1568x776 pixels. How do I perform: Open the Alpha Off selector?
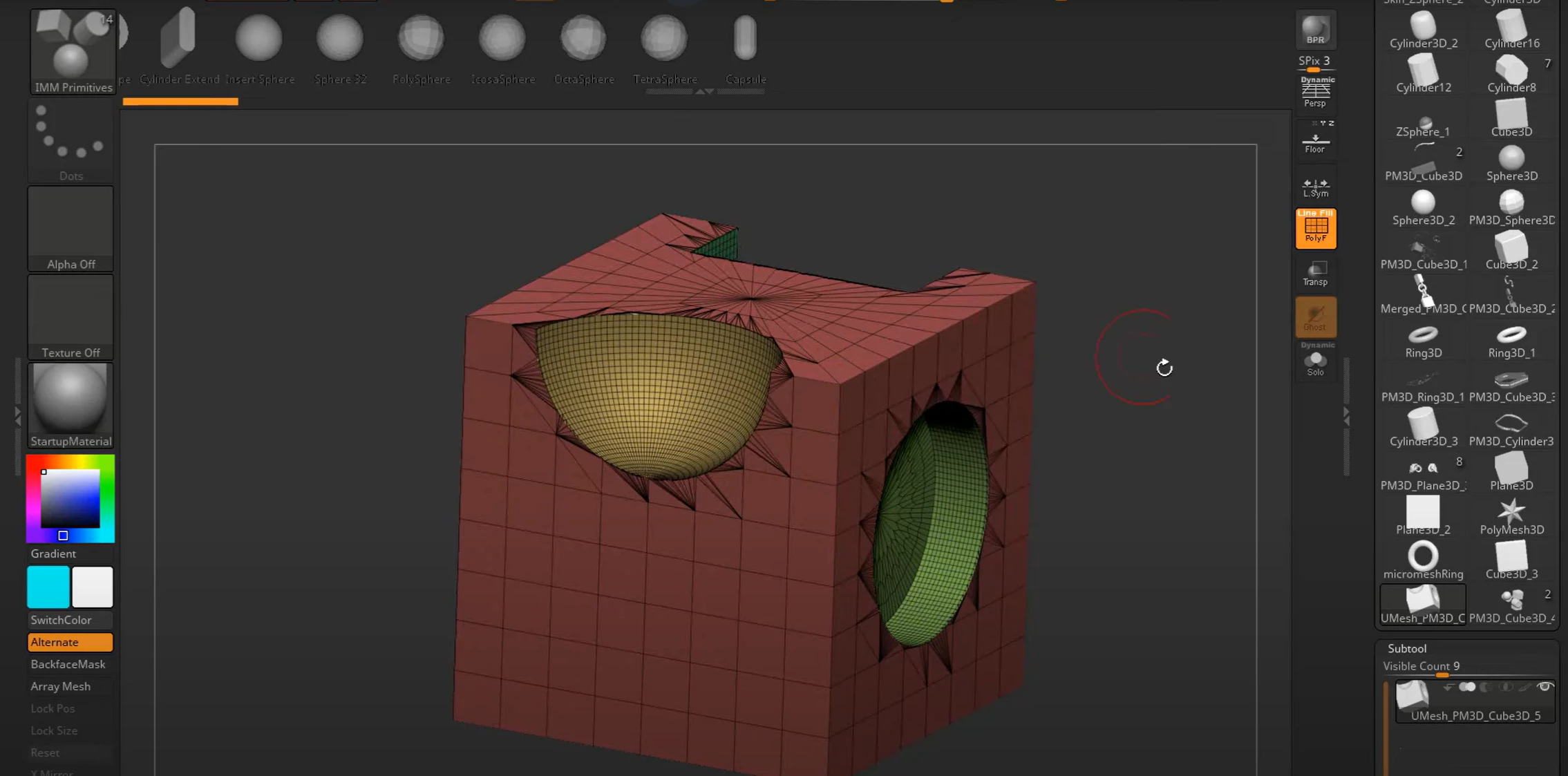click(x=70, y=229)
